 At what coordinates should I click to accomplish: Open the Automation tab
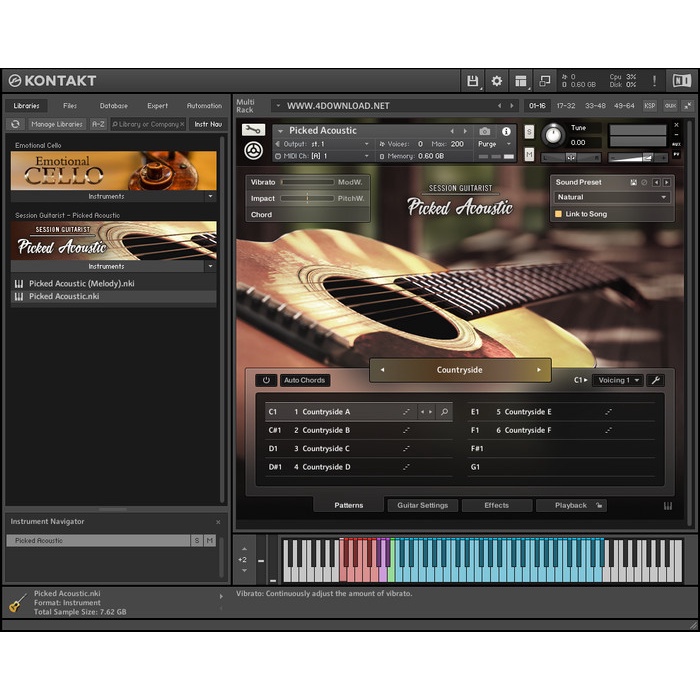point(204,106)
